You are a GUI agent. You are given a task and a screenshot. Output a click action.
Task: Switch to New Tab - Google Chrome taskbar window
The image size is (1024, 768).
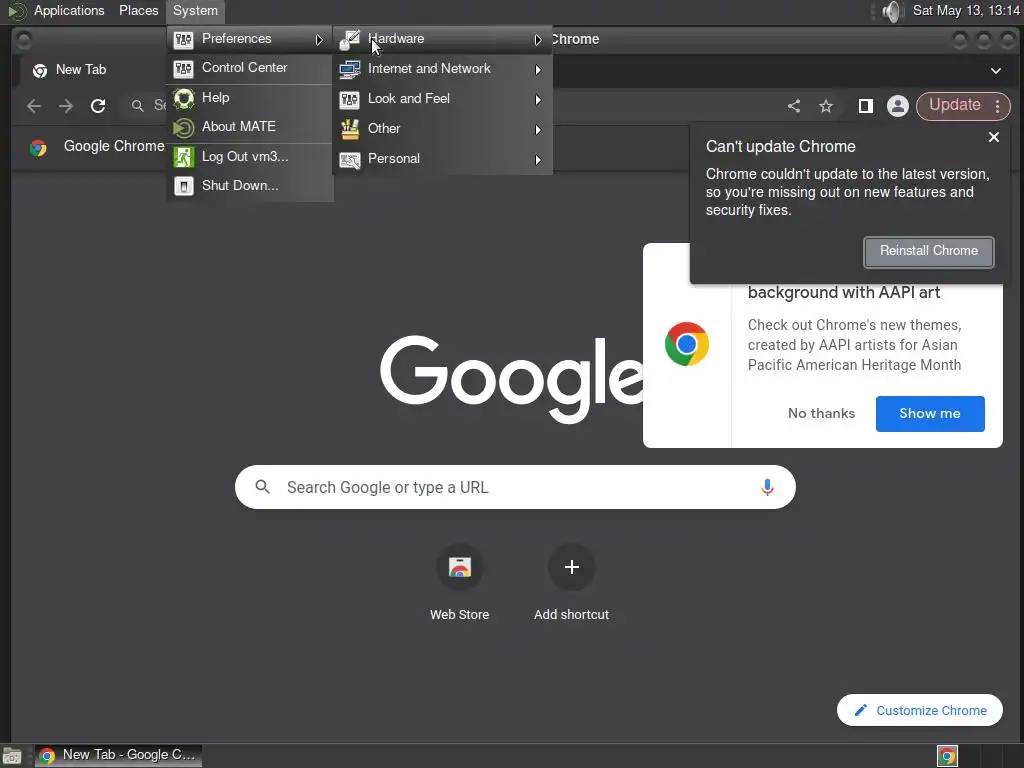click(x=118, y=756)
